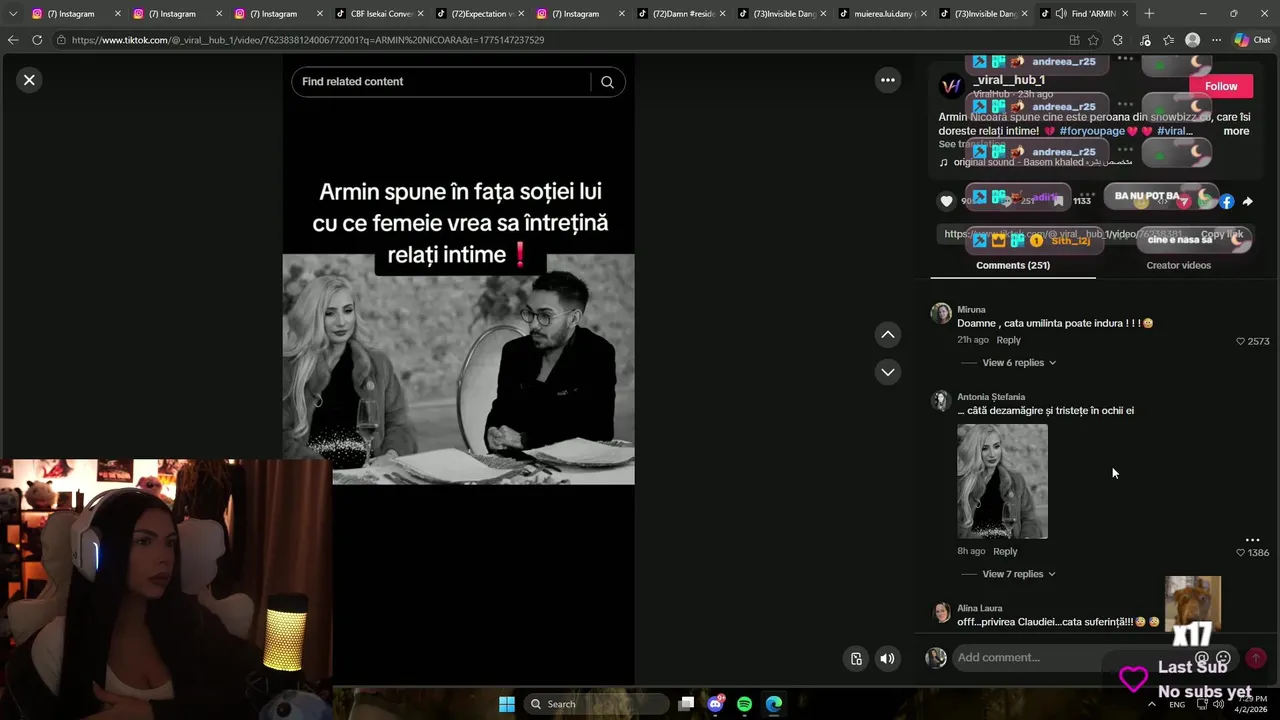Click the ENG language indicator

click(1177, 705)
